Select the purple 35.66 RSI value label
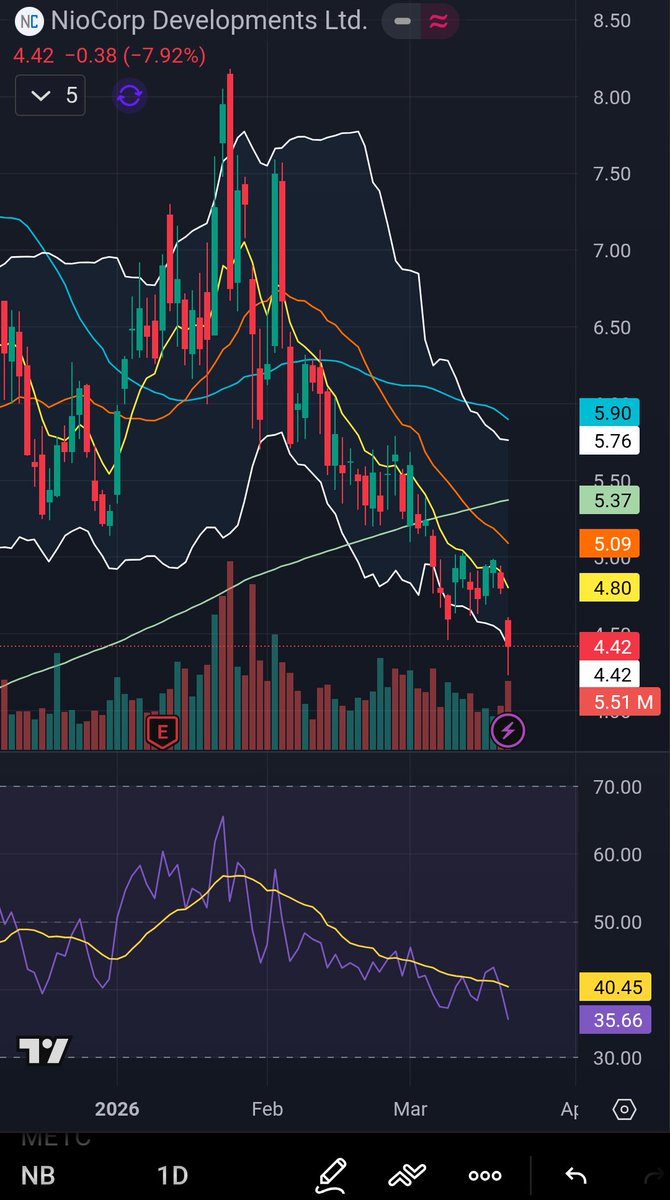 click(615, 1020)
